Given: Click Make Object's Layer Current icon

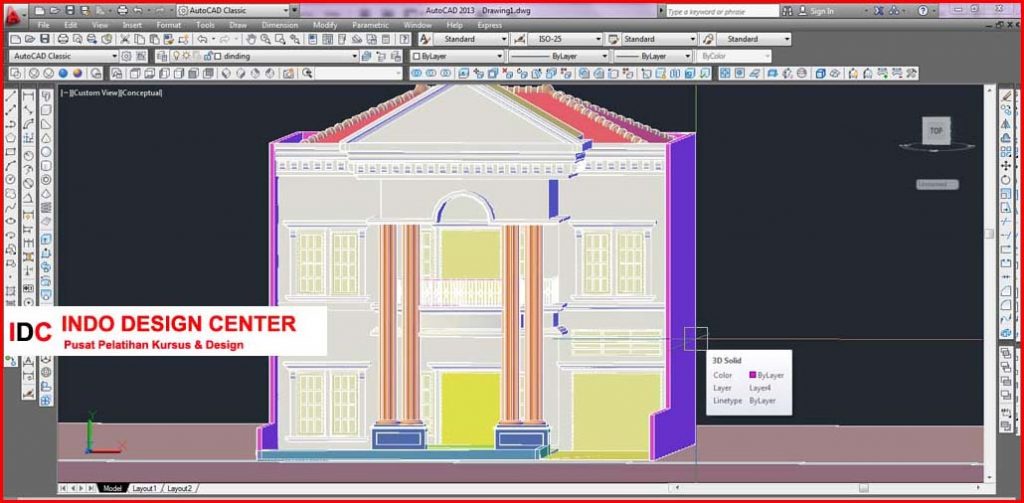Looking at the screenshot, I should pos(366,56).
